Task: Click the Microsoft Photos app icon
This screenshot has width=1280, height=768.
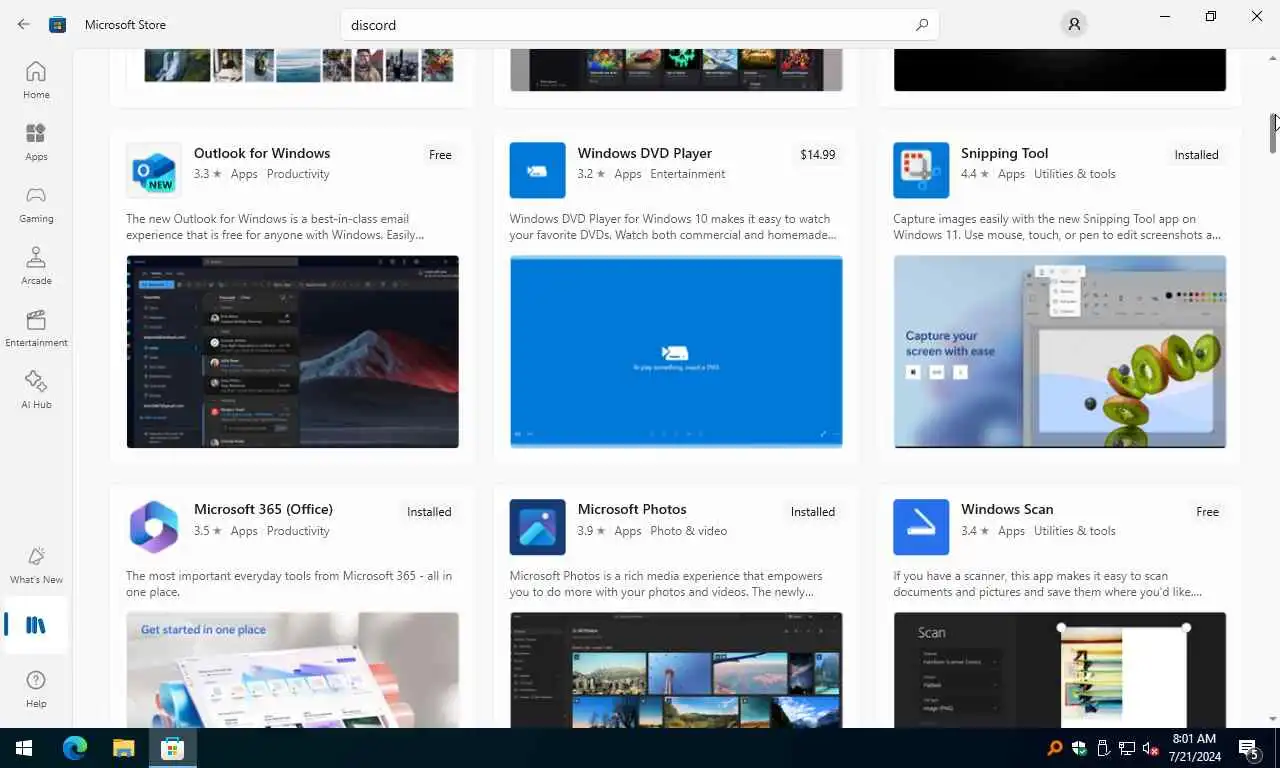Action: coord(537,527)
